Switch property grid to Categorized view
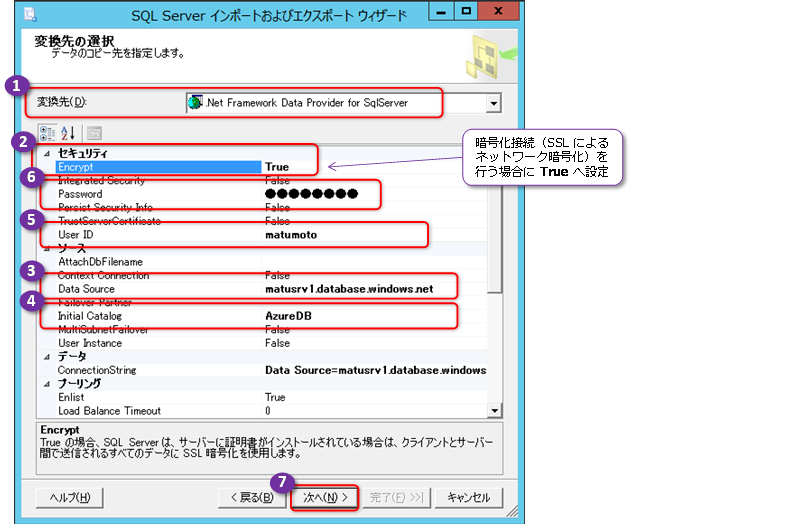The image size is (800, 525). pos(47,133)
